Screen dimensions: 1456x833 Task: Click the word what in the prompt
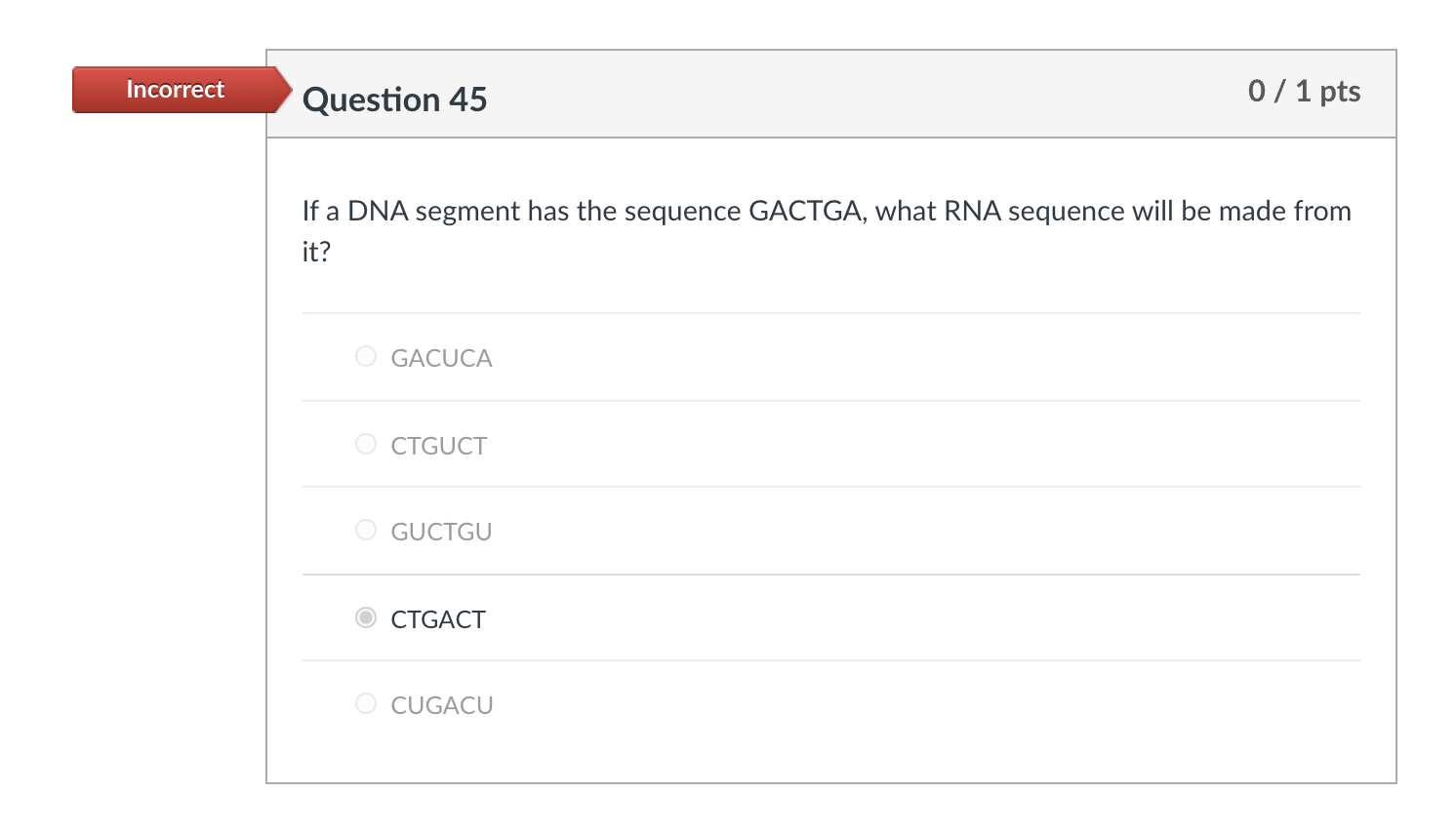[x=906, y=212]
